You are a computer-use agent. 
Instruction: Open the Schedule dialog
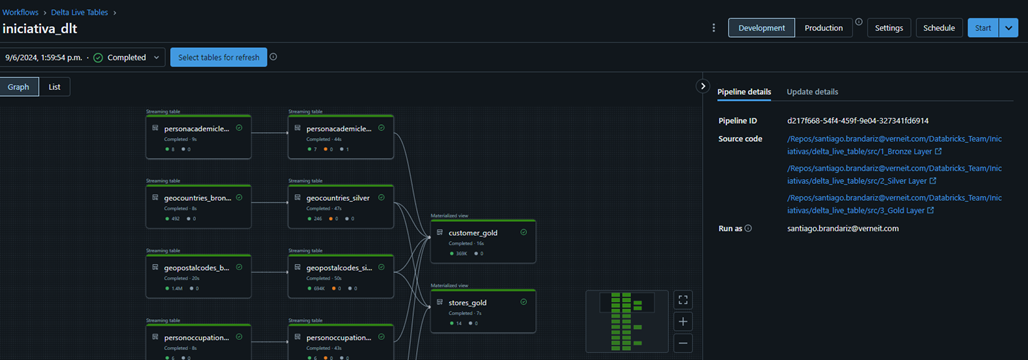click(939, 28)
